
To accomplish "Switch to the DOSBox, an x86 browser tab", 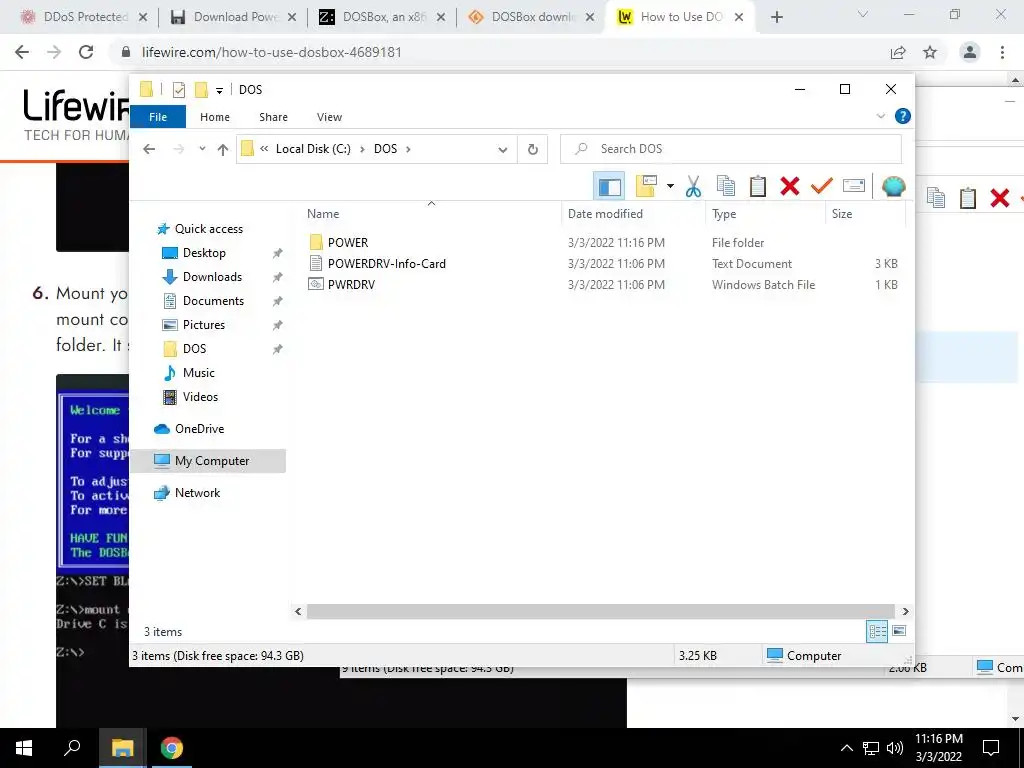I will 382,17.
